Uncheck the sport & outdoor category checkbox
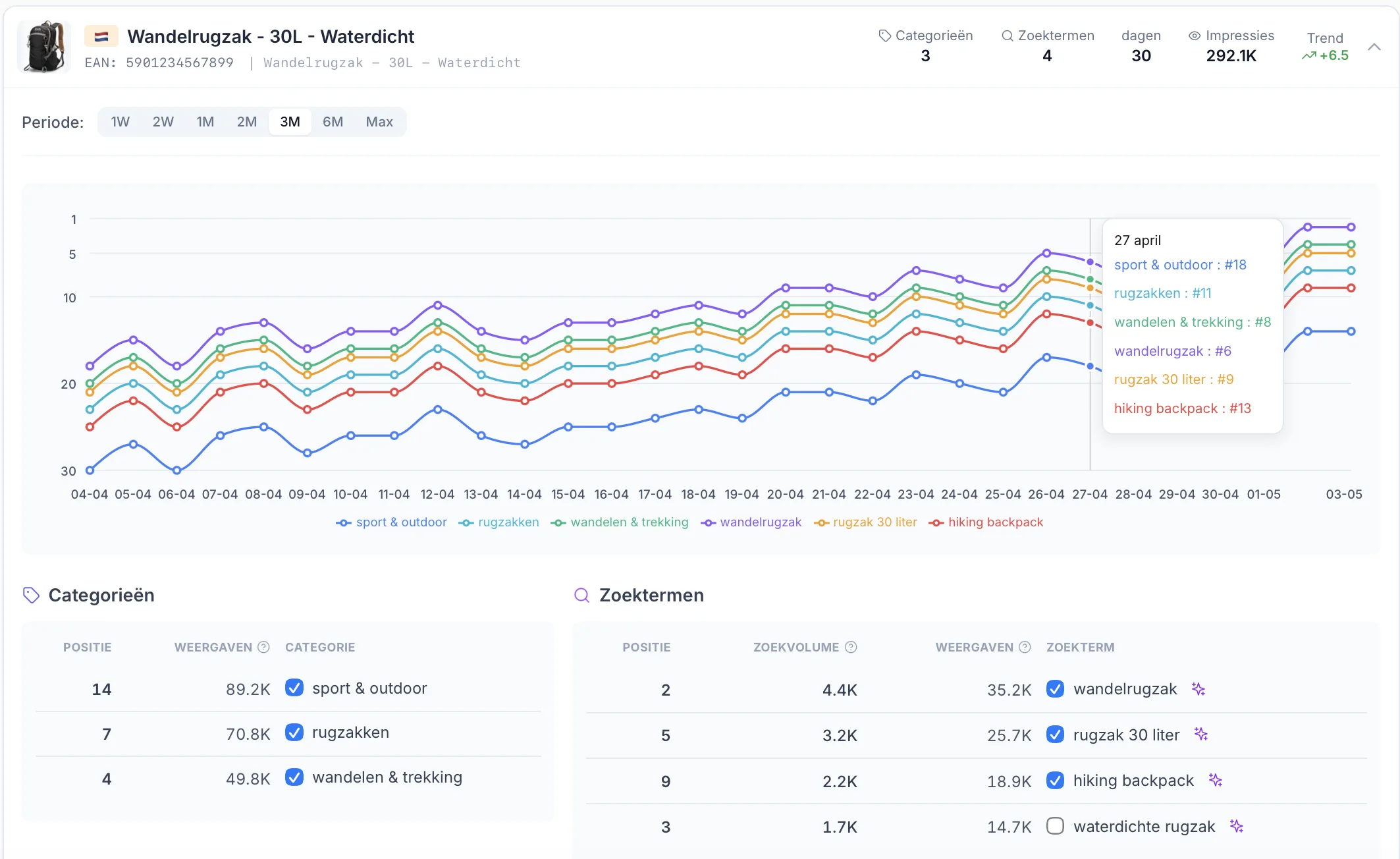The height and width of the screenshot is (859, 1400). (x=294, y=688)
